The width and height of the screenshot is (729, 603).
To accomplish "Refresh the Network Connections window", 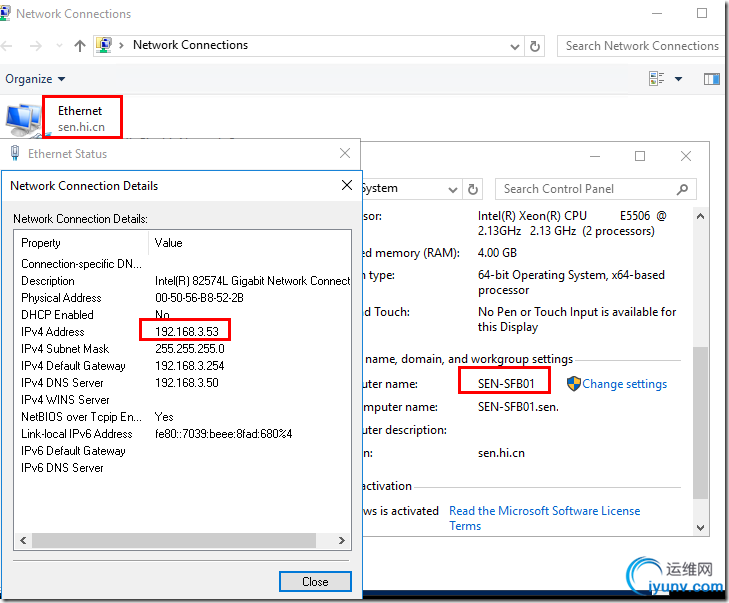I will click(x=535, y=46).
